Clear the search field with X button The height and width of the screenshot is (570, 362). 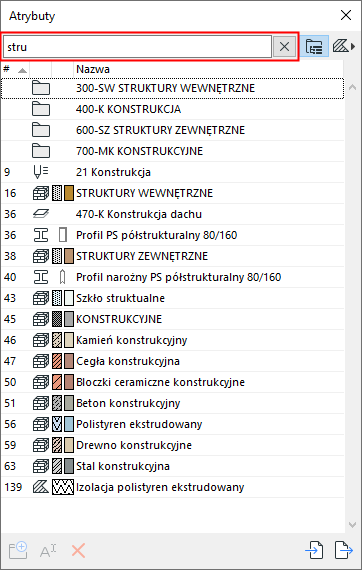point(284,47)
